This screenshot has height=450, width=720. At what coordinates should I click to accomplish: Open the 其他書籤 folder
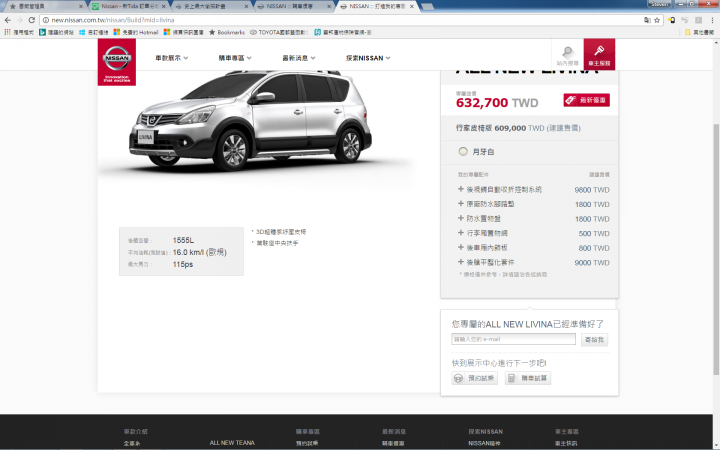[x=699, y=32]
